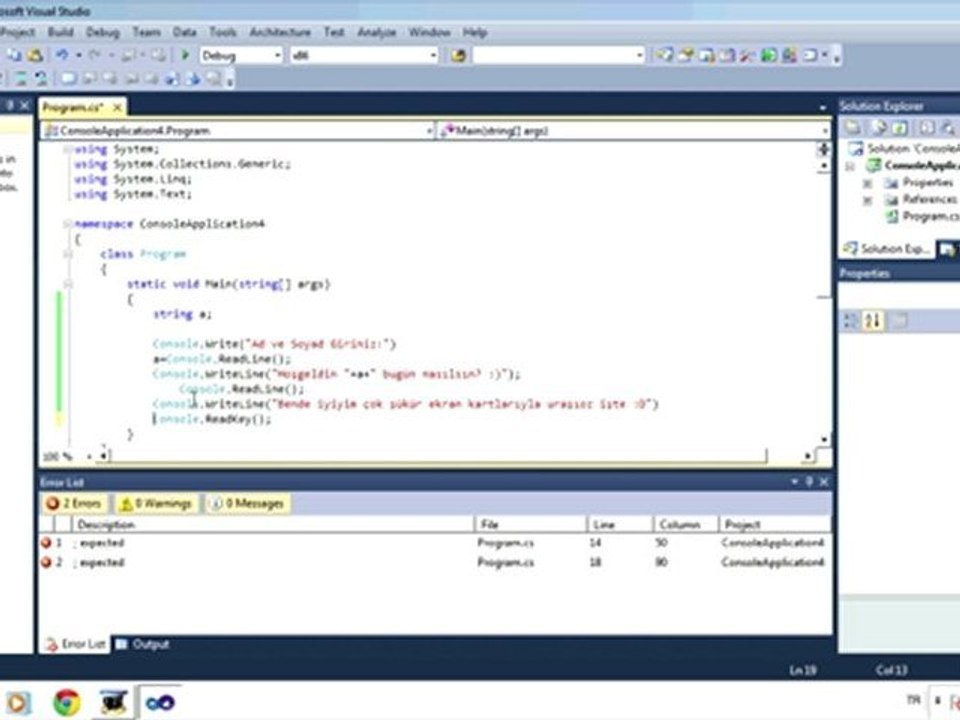
Task: Collapse the class Program block
Action: (67, 254)
